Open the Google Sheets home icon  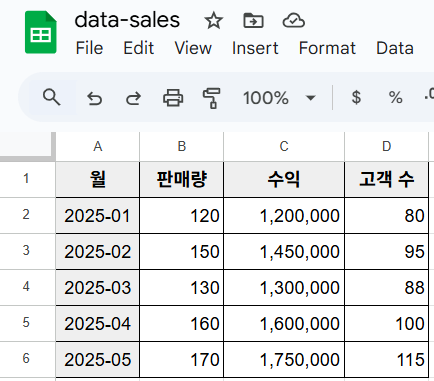[41, 32]
